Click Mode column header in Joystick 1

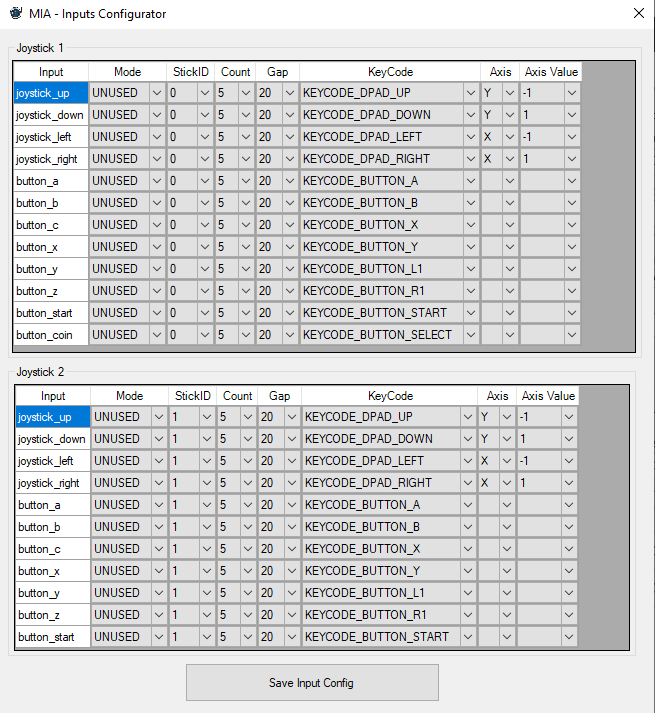pyautogui.click(x=127, y=72)
